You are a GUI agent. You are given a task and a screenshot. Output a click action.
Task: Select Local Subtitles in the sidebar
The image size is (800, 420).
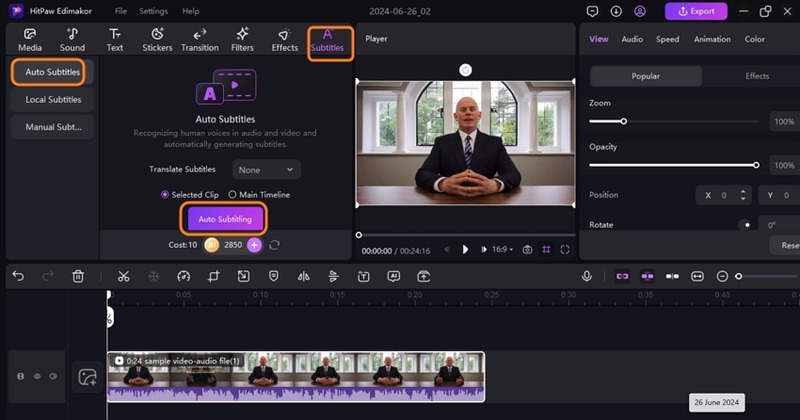click(53, 100)
